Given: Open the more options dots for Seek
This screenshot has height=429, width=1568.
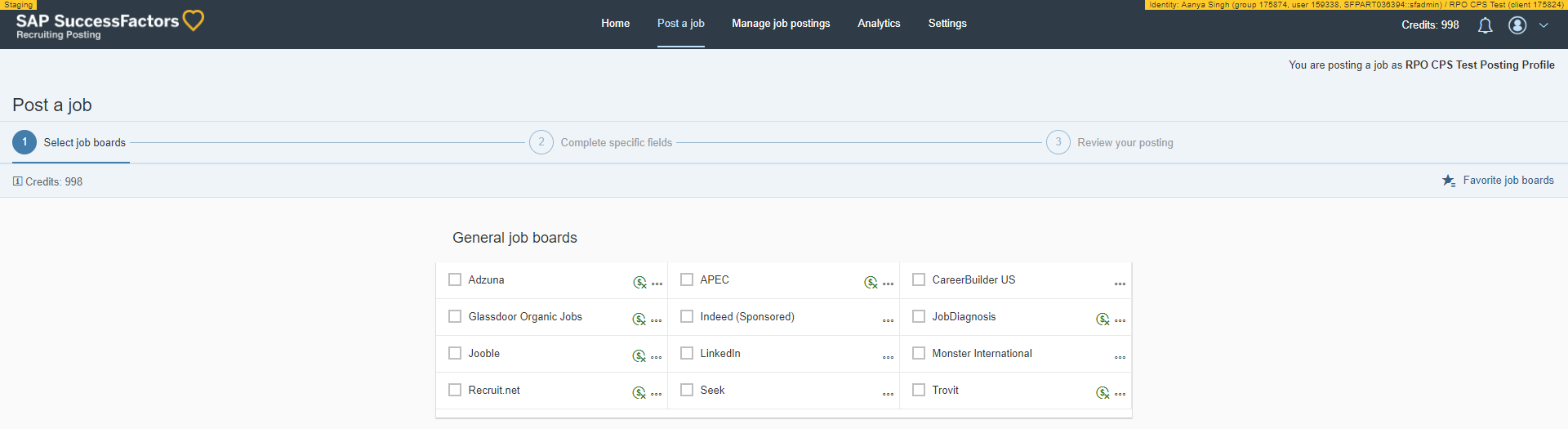Looking at the screenshot, I should click(888, 394).
